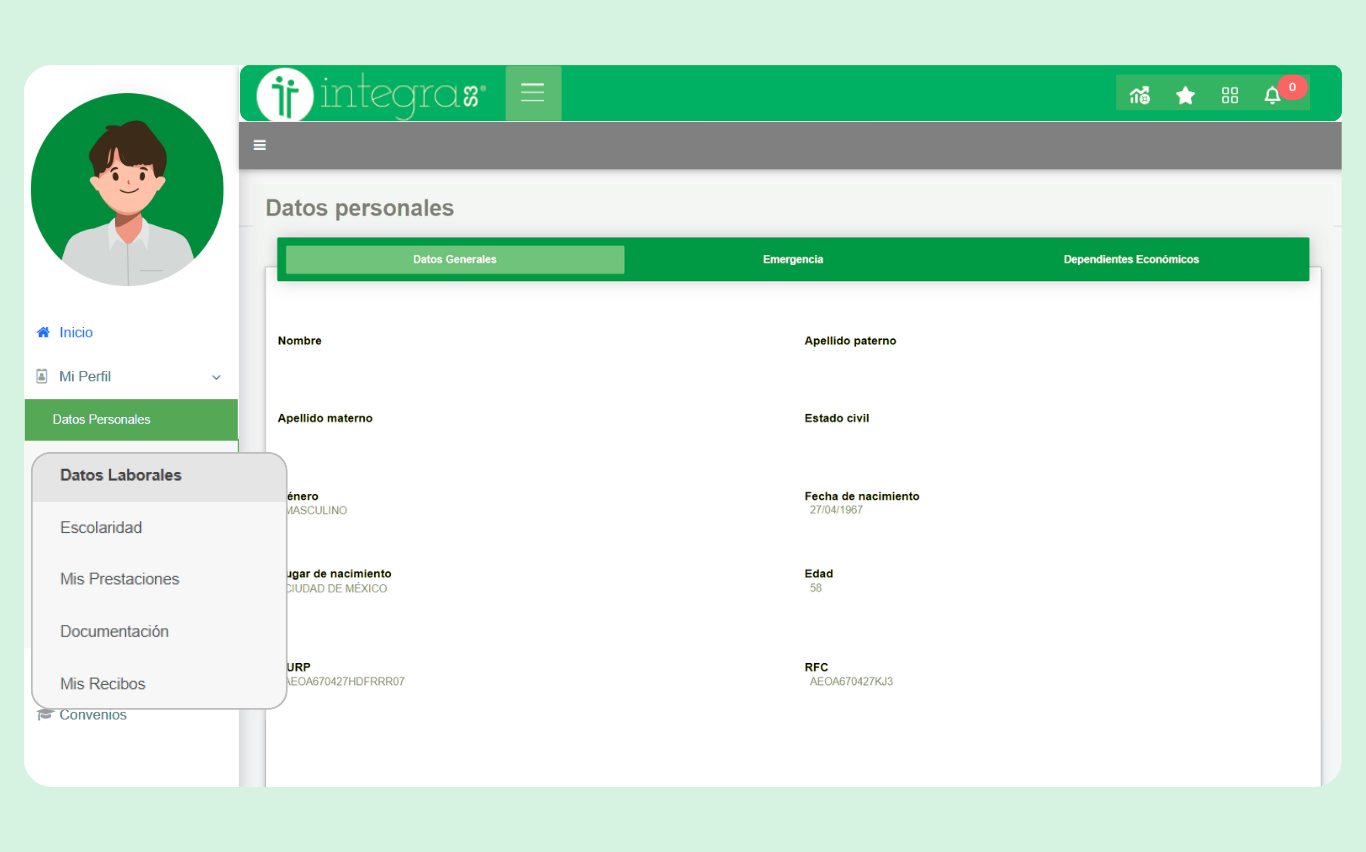The height and width of the screenshot is (852, 1366).
Task: Choose Escolaridad from the profile menu
Action: coord(101,527)
